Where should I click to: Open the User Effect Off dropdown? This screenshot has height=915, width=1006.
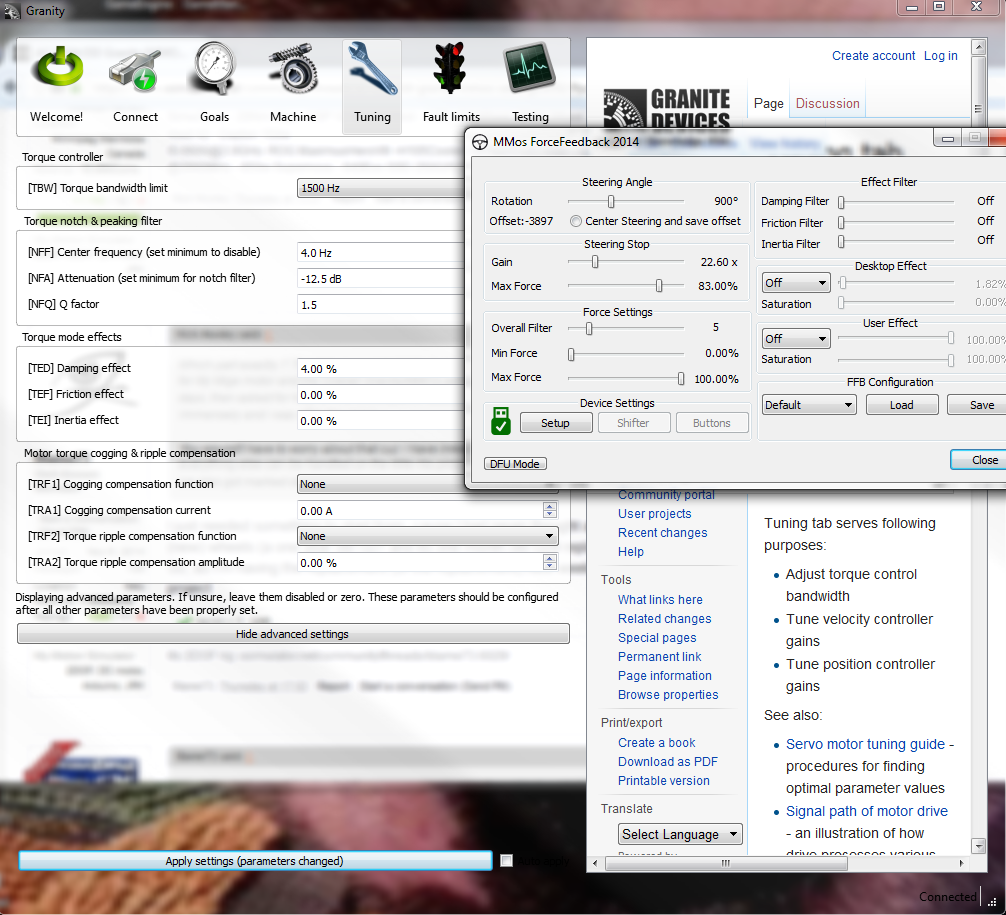click(x=796, y=338)
